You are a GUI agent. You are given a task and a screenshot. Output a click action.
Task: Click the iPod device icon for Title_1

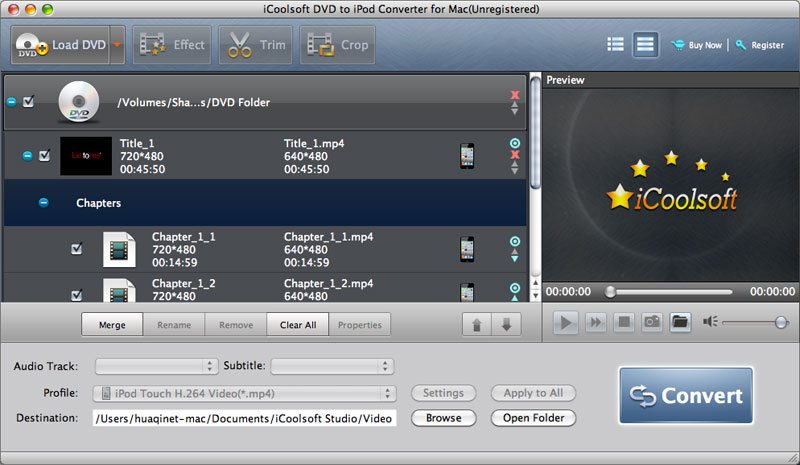(466, 156)
